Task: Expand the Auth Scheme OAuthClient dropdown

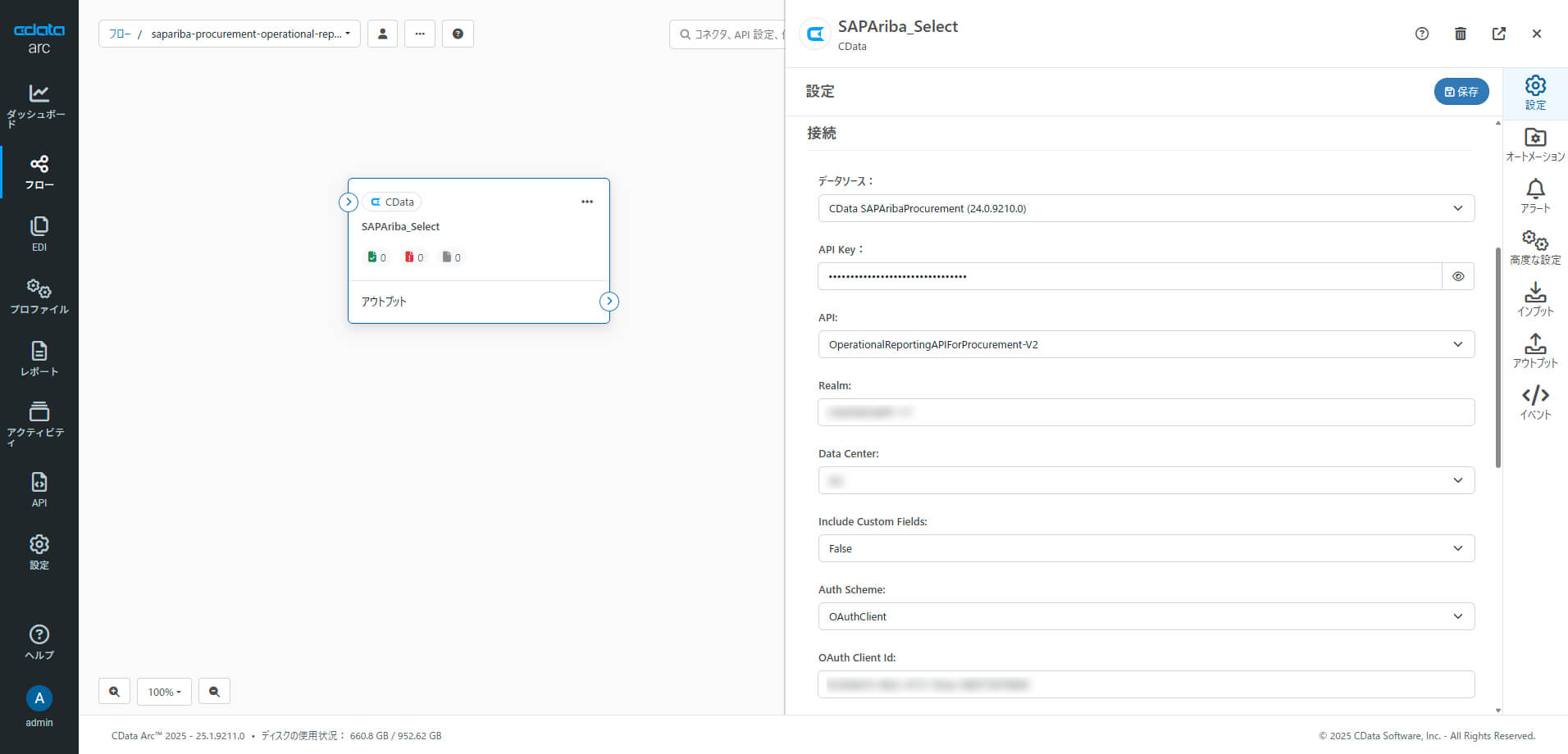Action: tap(1146, 616)
